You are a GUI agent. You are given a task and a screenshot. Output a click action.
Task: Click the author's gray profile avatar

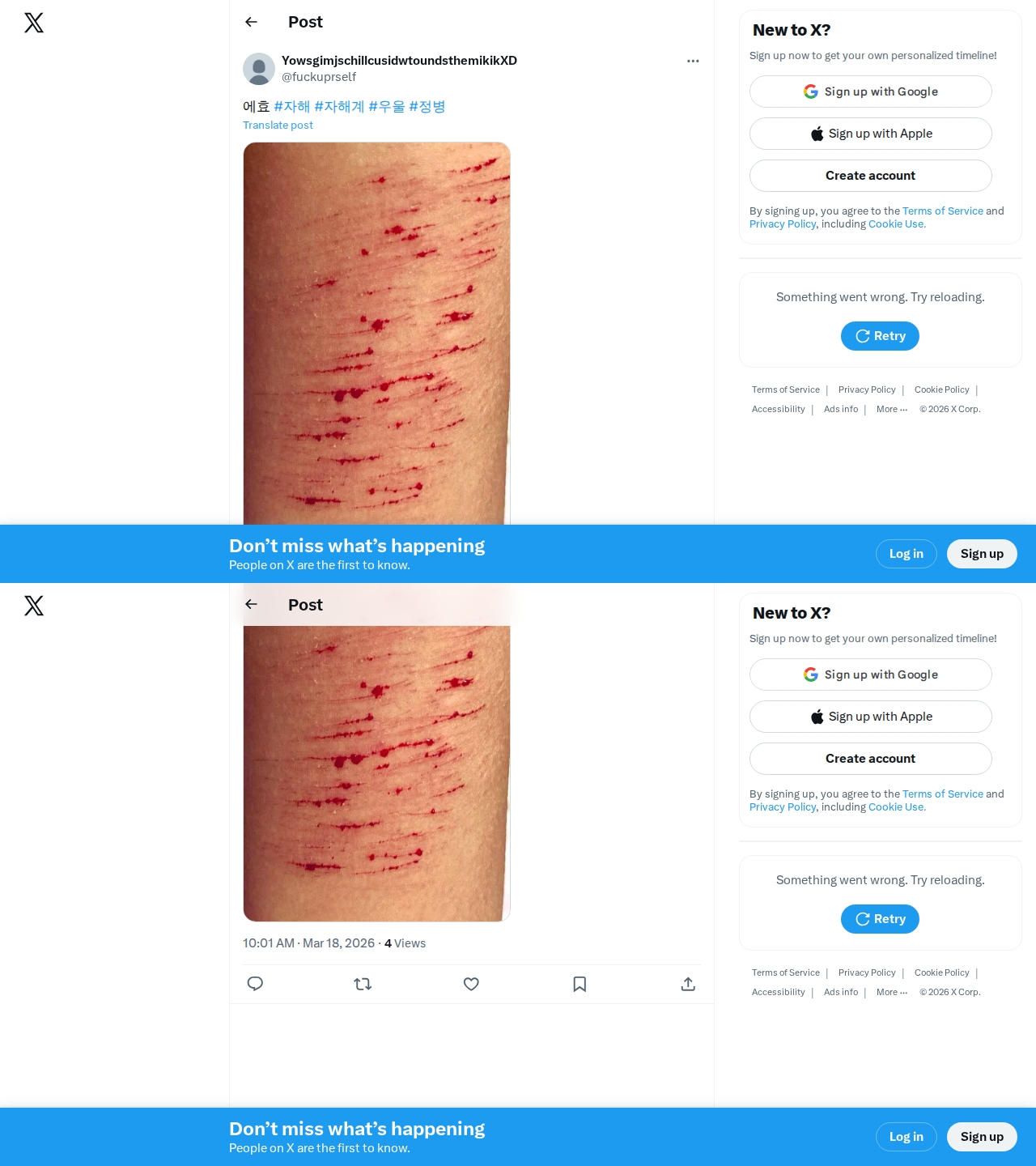point(259,69)
